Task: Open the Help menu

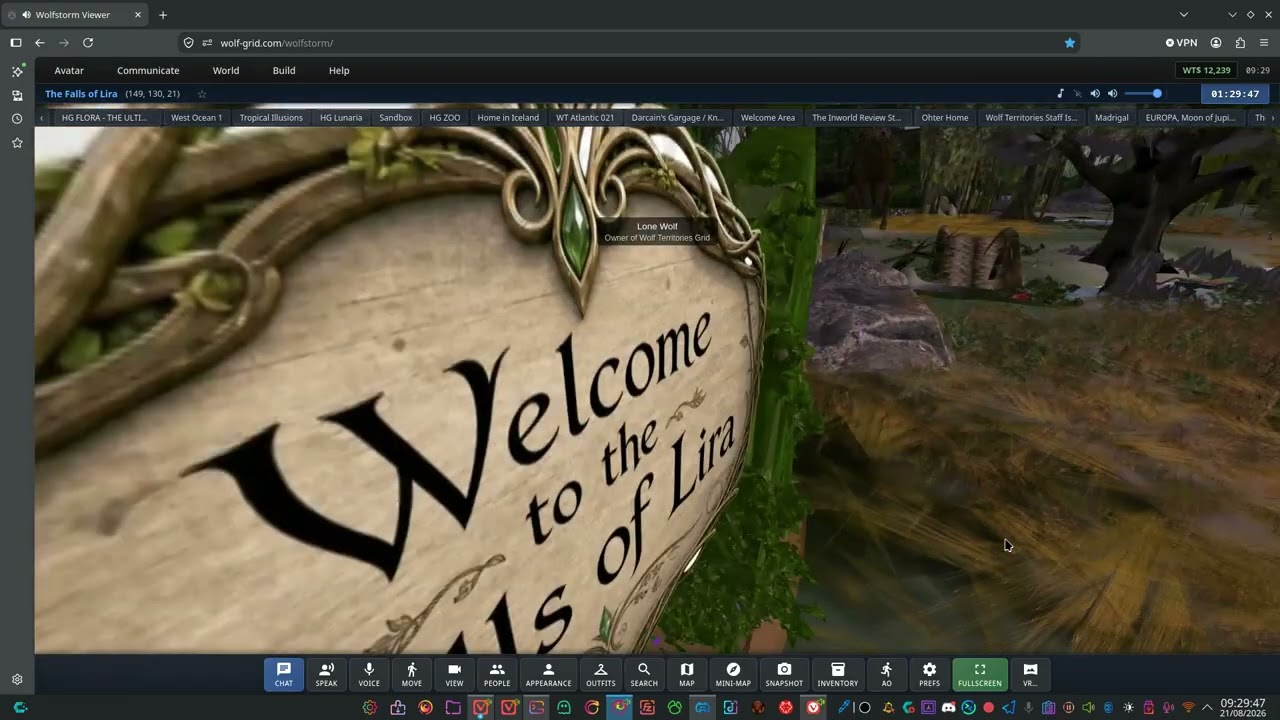Action: pos(339,71)
